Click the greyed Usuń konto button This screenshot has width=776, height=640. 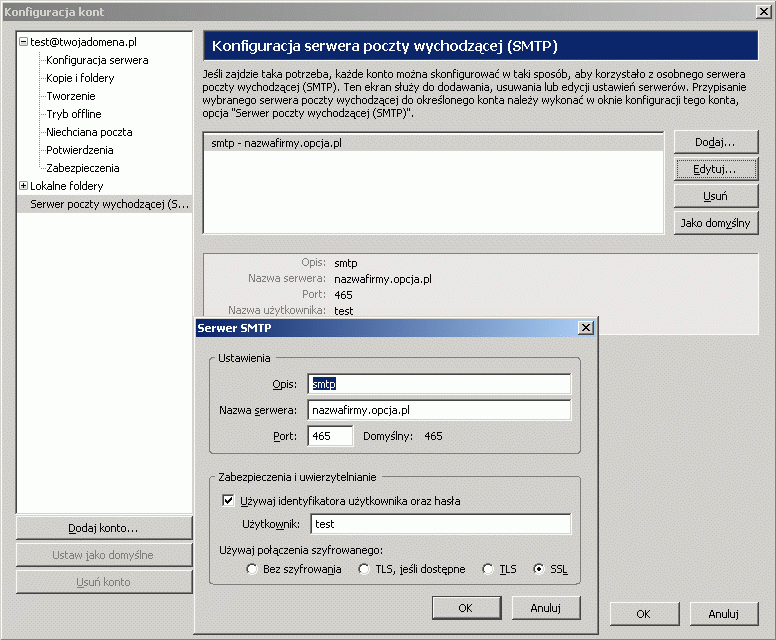(104, 582)
